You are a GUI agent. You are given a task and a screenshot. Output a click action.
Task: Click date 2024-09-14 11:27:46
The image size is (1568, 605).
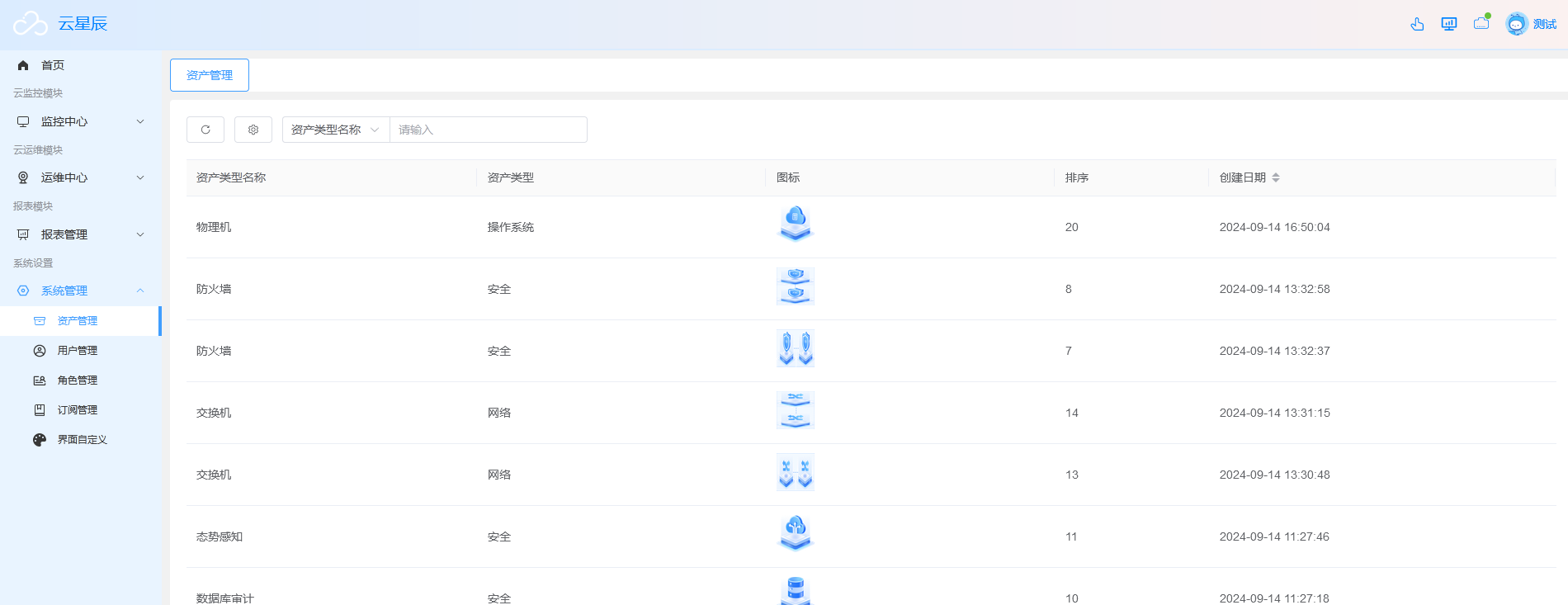click(x=1275, y=536)
